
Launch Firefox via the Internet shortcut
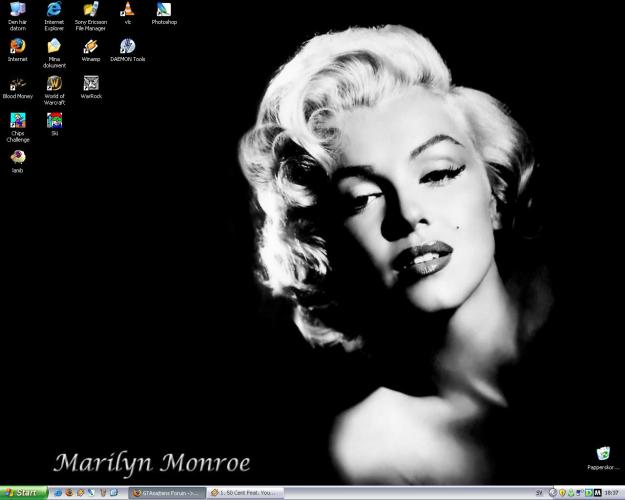(x=17, y=47)
